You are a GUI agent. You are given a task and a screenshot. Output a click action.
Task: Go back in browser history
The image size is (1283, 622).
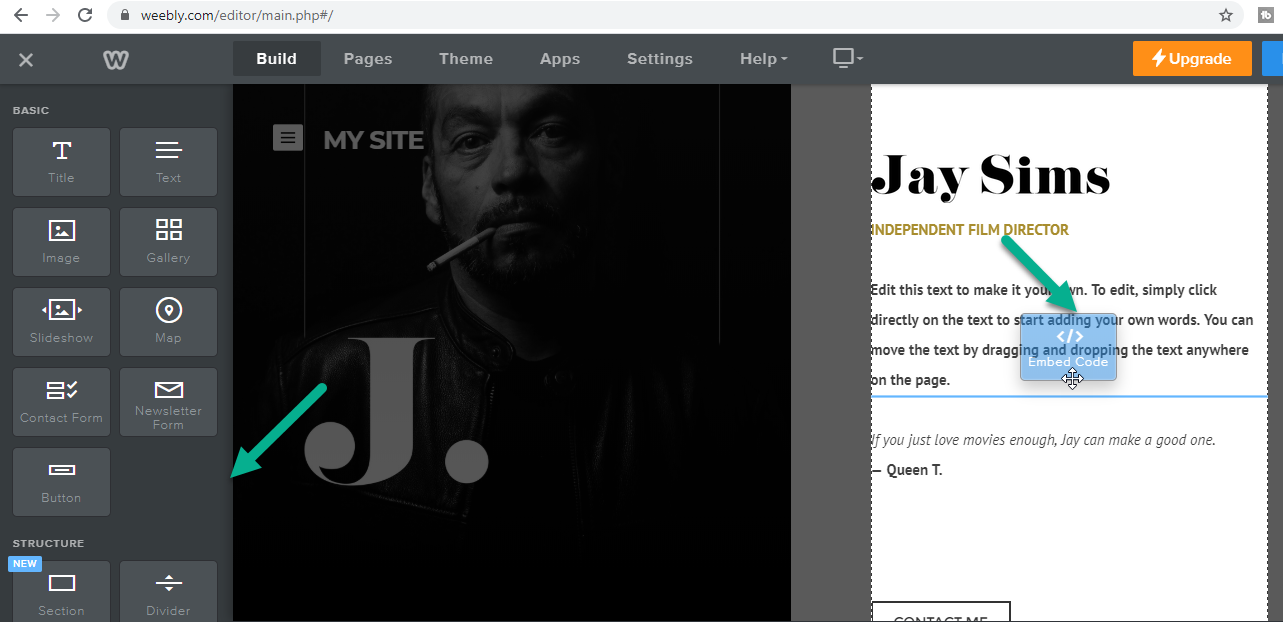[20, 15]
